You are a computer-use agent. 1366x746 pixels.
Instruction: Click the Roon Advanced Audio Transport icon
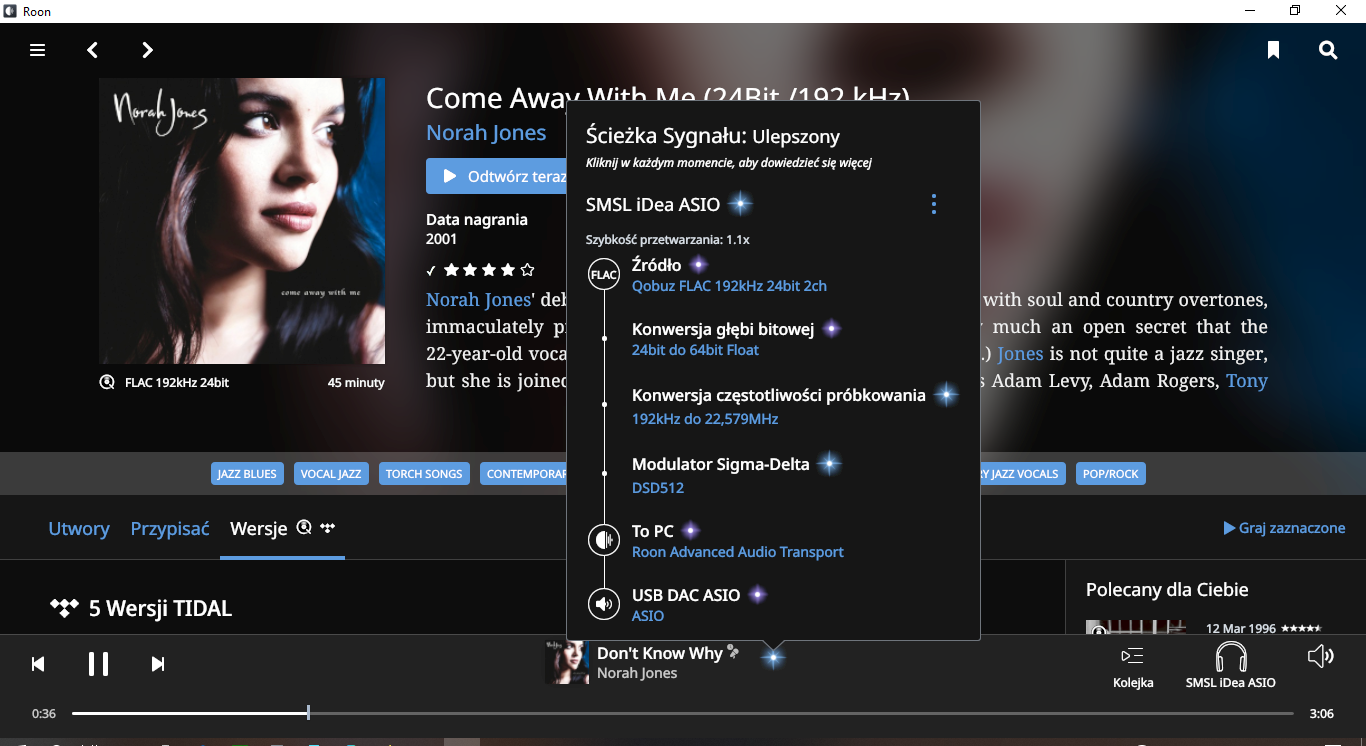604,540
